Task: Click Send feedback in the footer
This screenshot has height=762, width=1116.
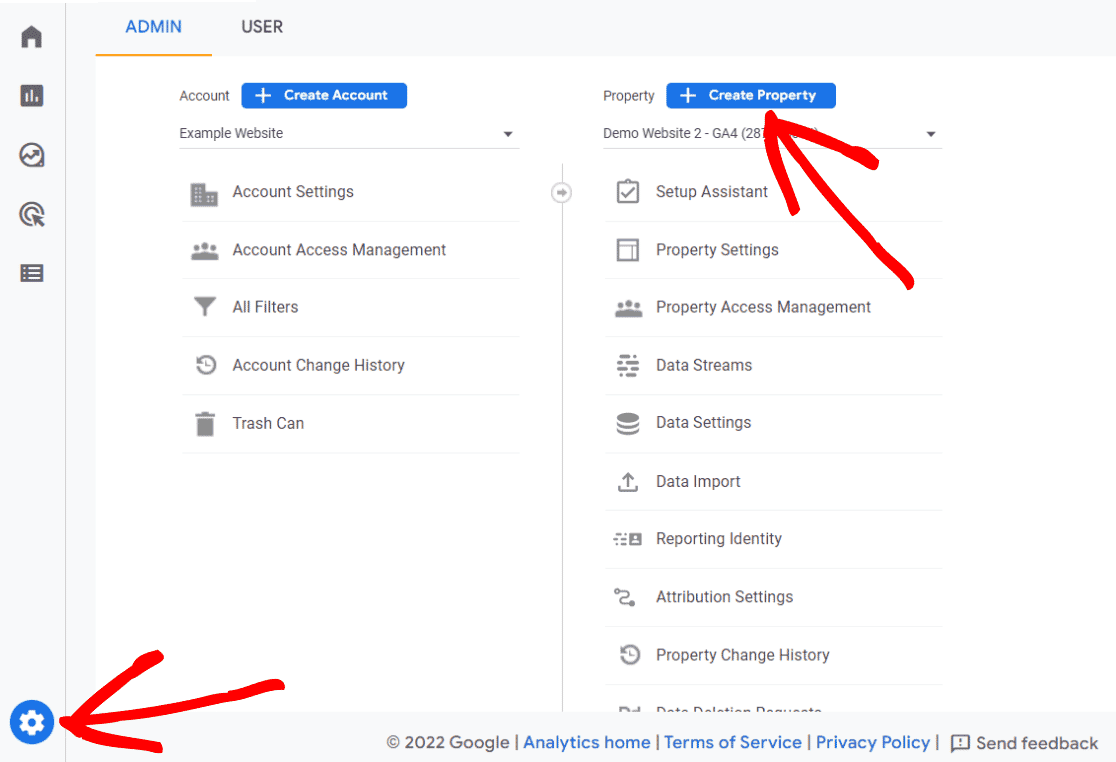Action: coord(1024,743)
